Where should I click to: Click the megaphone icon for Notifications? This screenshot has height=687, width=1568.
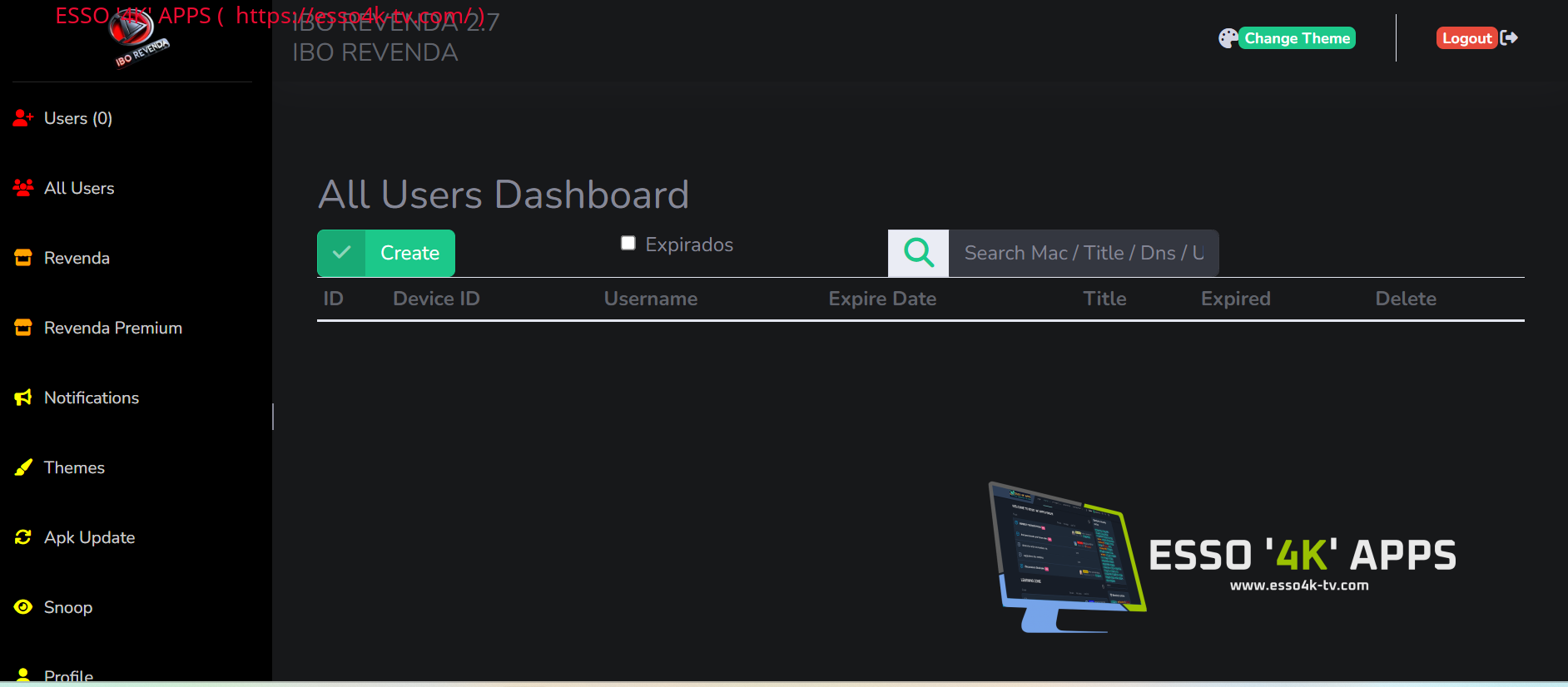(x=23, y=398)
